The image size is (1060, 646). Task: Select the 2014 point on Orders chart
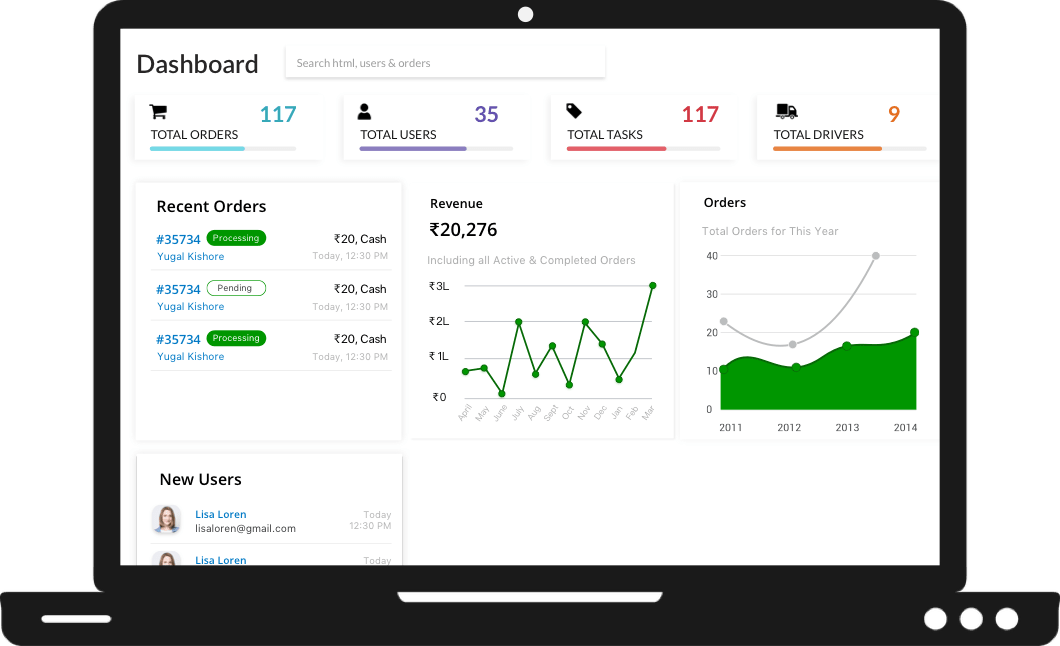click(914, 330)
